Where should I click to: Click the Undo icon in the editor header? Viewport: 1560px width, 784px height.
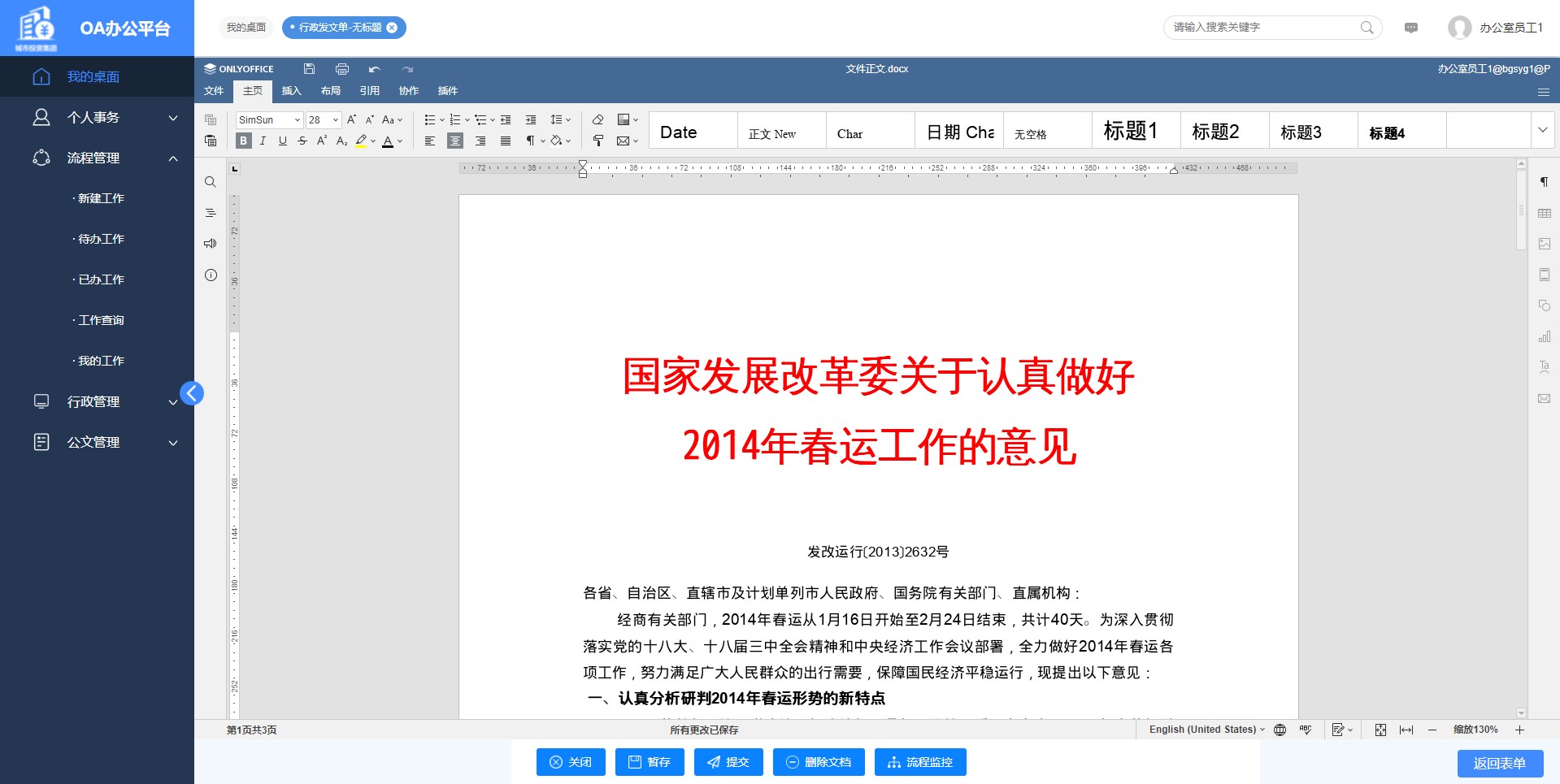pos(375,69)
